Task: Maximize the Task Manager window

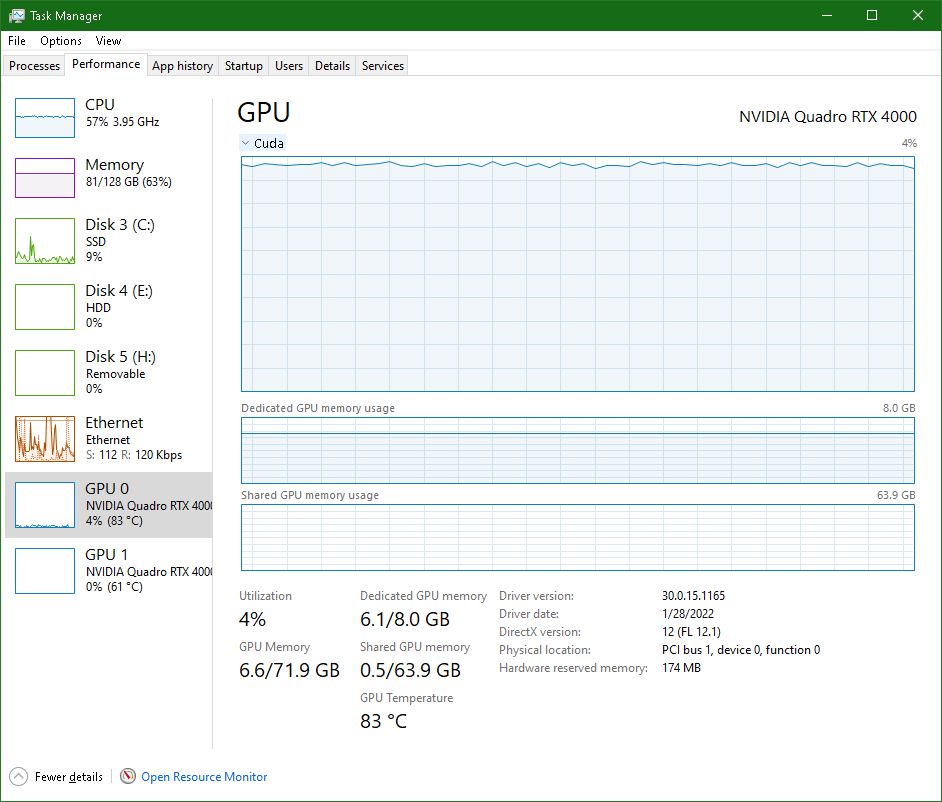Action: [872, 16]
